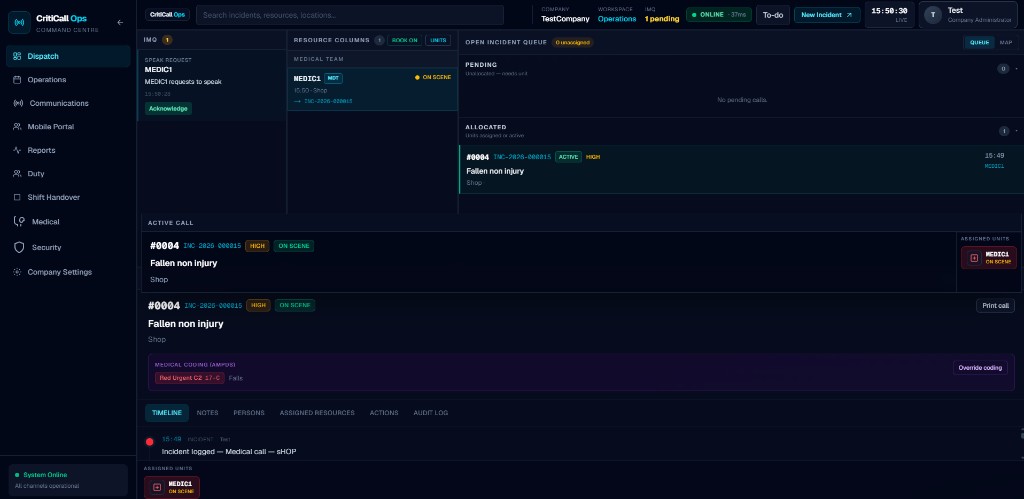Click the Override coding button
Viewport: 1024px width, 499px height.
[x=980, y=368]
